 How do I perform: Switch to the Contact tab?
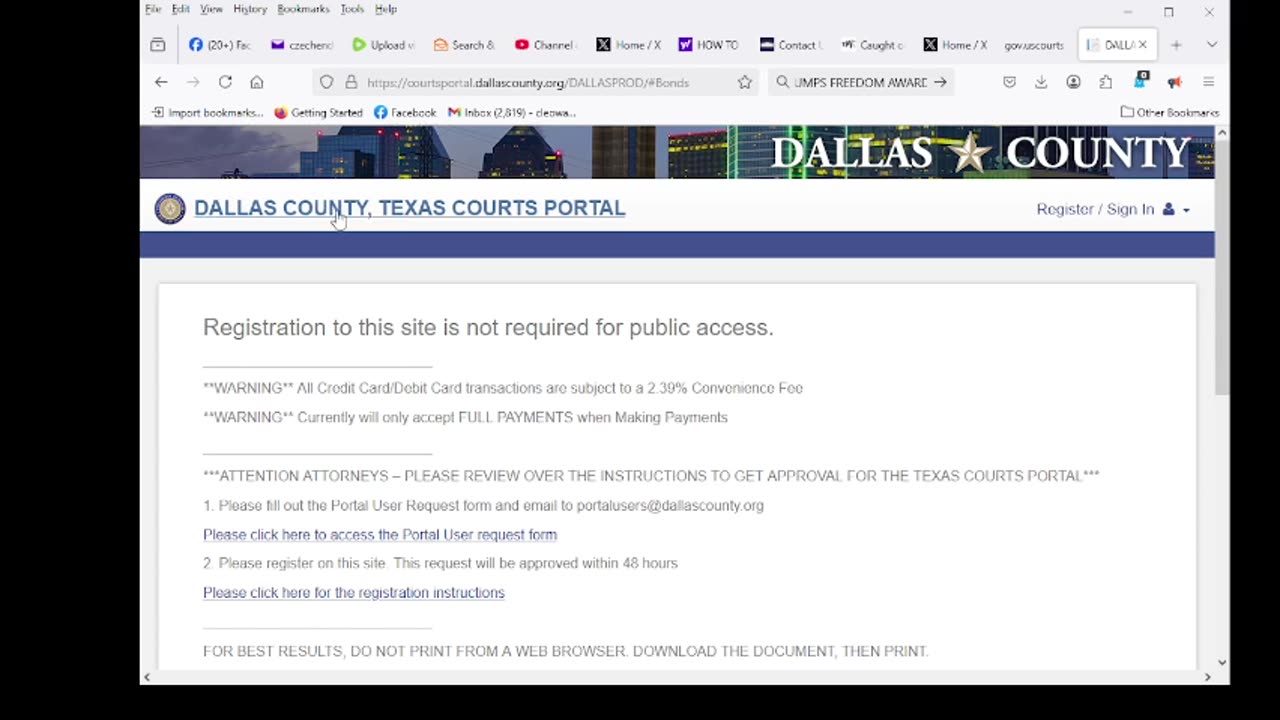point(791,45)
